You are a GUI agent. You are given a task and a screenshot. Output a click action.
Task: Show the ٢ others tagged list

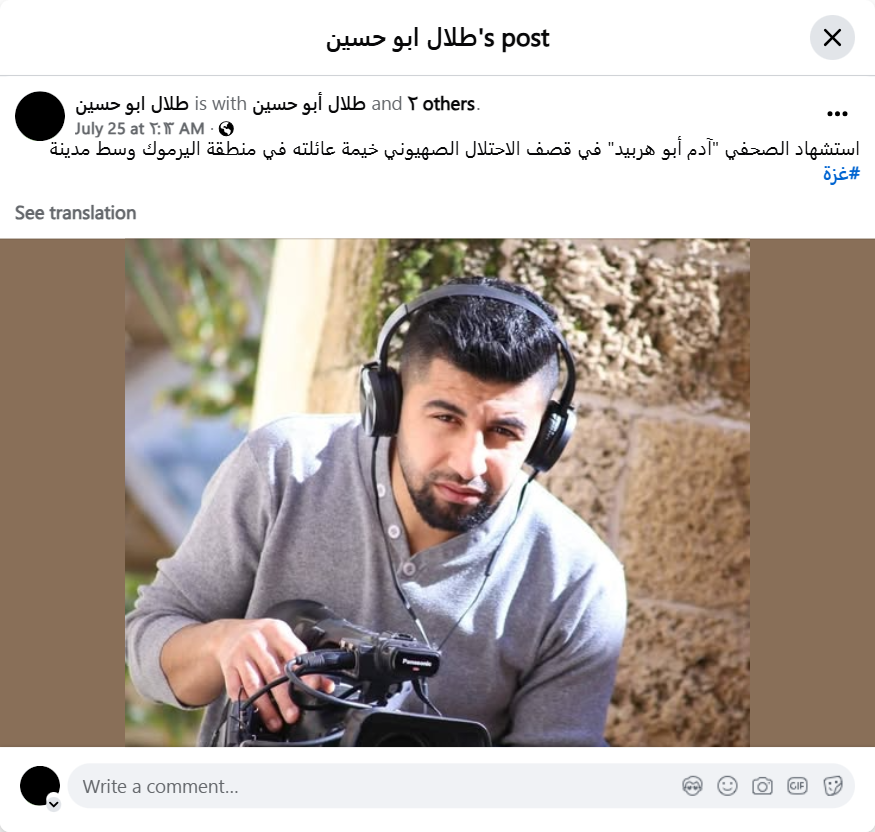click(441, 104)
